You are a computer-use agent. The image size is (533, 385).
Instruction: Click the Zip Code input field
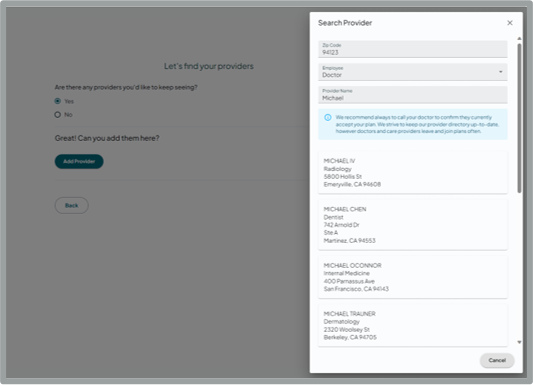413,49
